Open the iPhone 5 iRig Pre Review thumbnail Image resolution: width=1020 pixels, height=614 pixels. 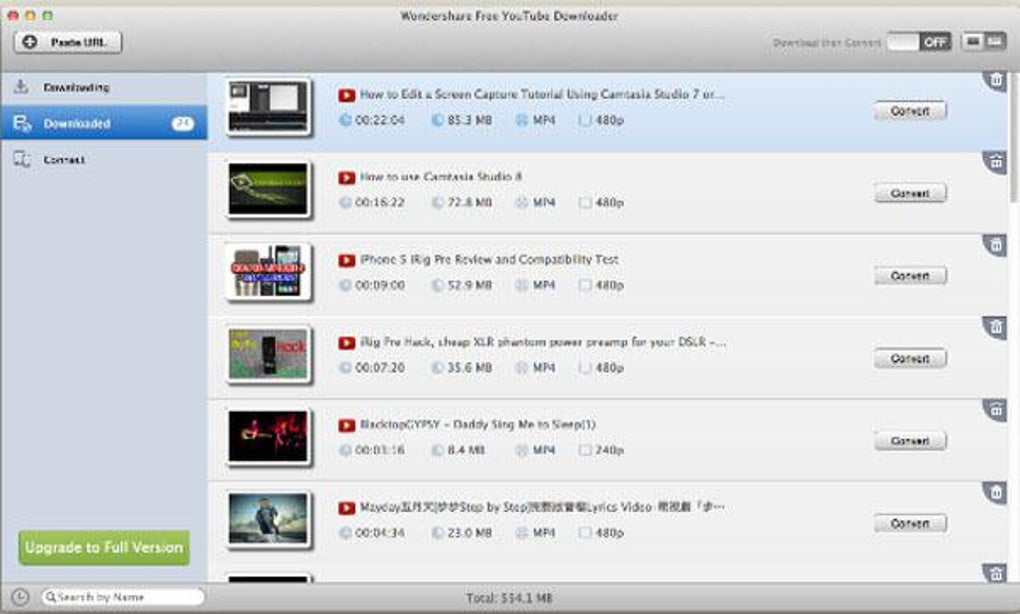[268, 272]
